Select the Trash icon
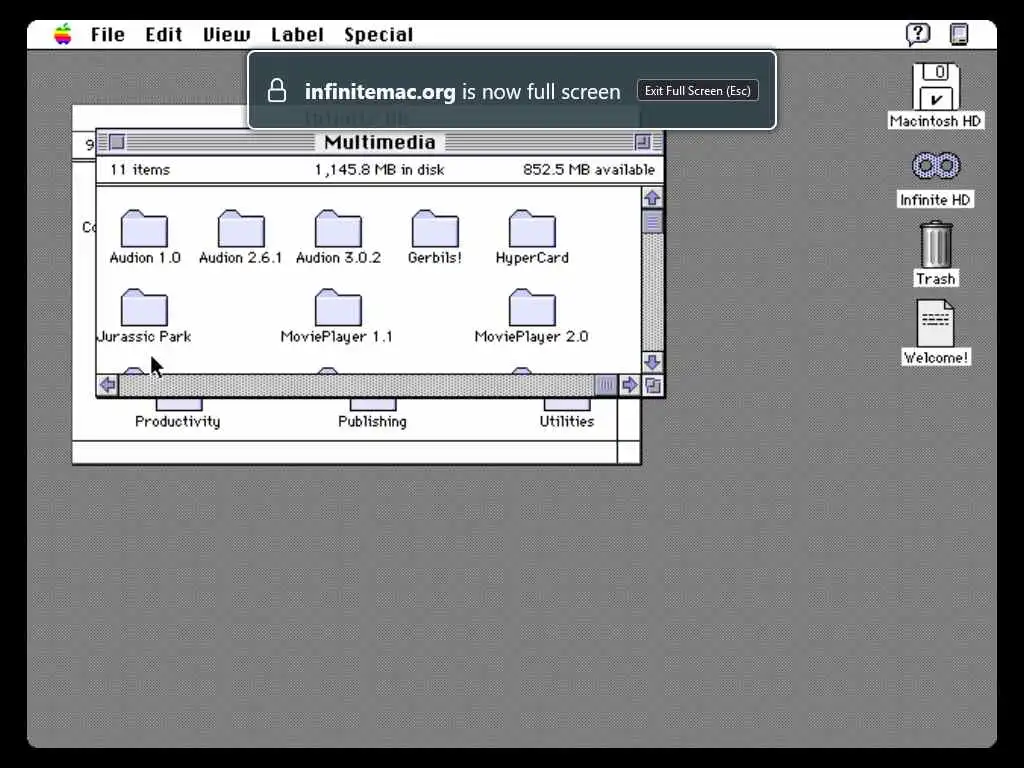The image size is (1024, 768). tap(936, 244)
